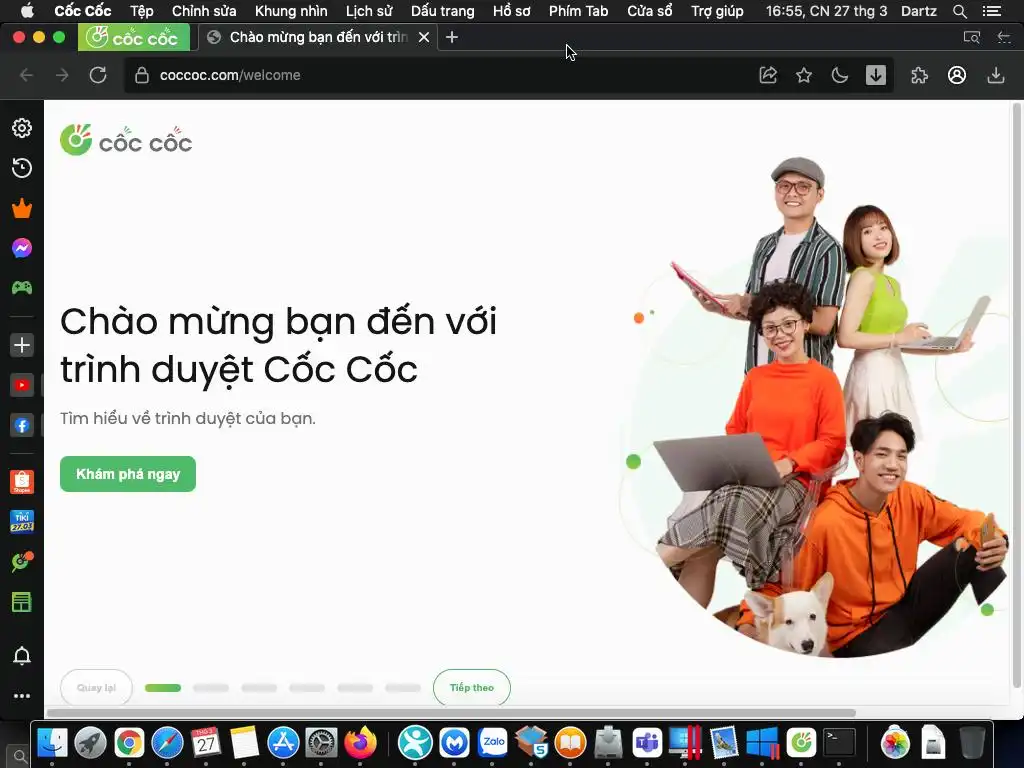This screenshot has width=1024, height=768.
Task: Launch Google Chrome from the Dock
Action: (x=129, y=743)
